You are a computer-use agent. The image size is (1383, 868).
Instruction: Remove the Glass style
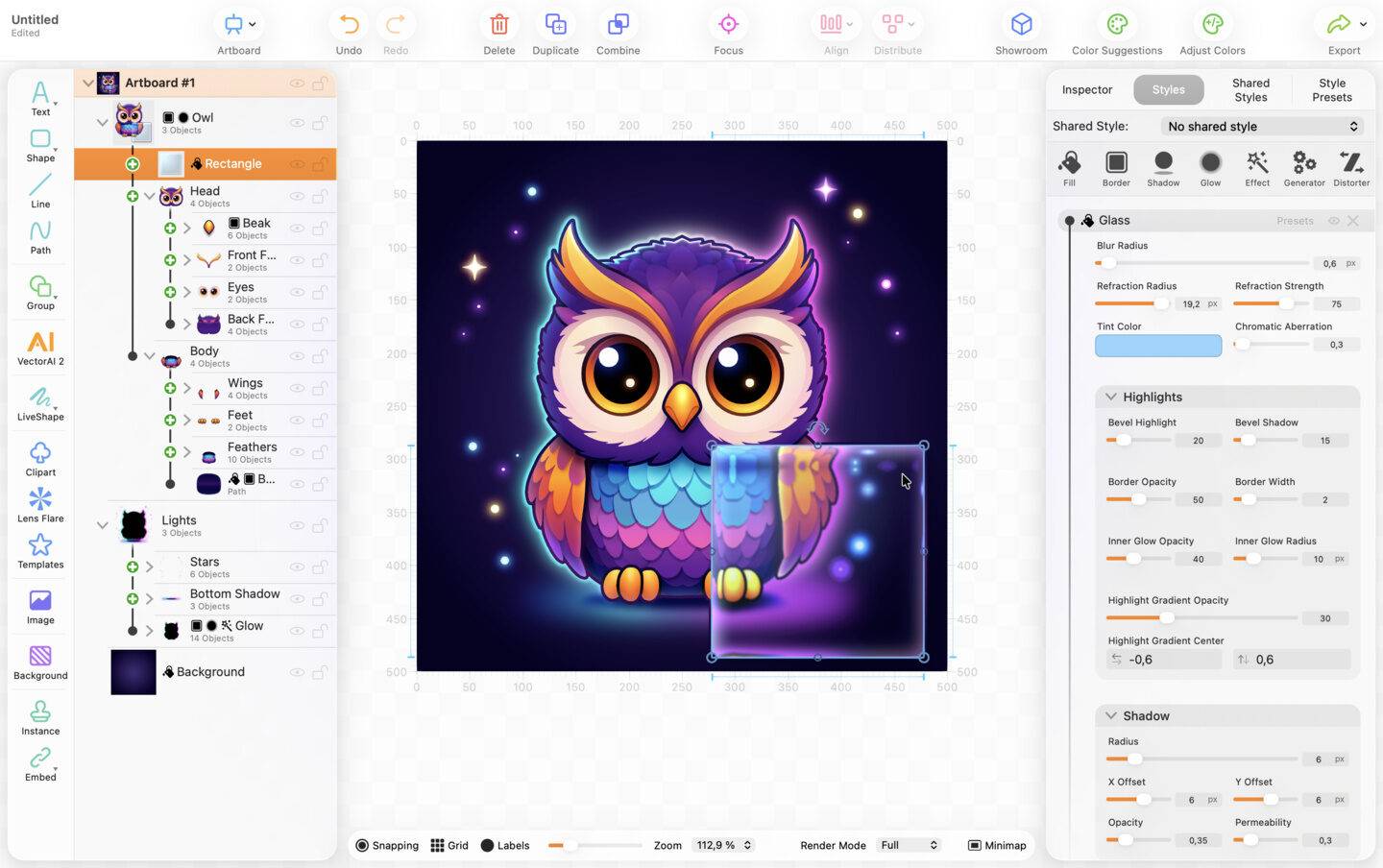(x=1353, y=221)
